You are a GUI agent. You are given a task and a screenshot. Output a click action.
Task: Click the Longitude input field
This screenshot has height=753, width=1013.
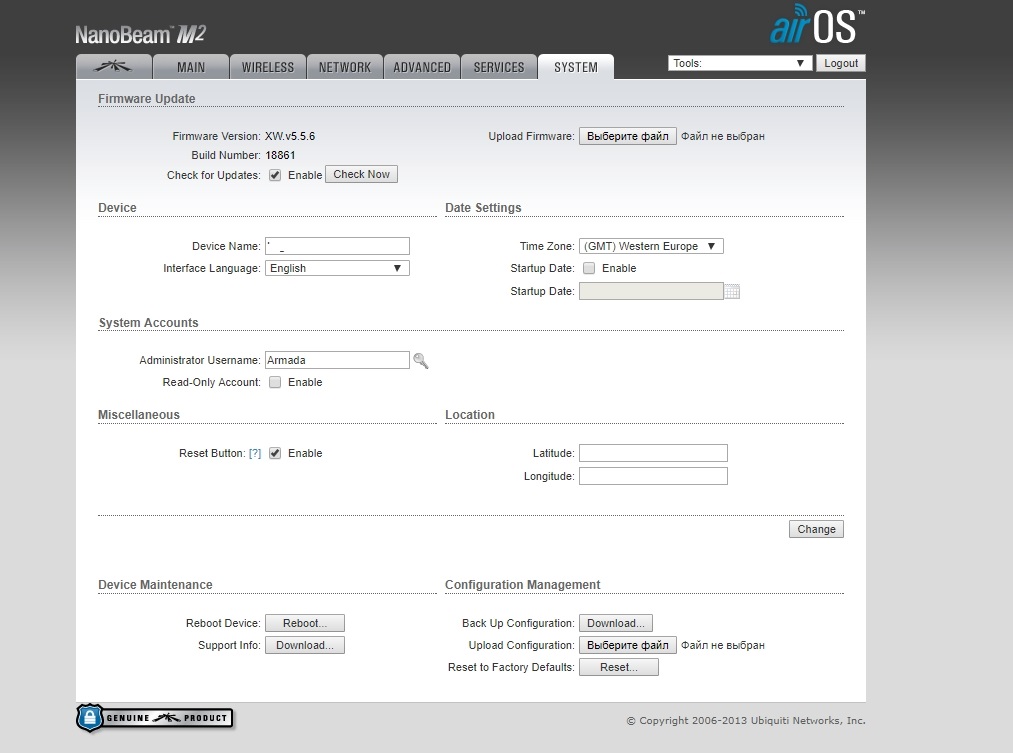653,476
